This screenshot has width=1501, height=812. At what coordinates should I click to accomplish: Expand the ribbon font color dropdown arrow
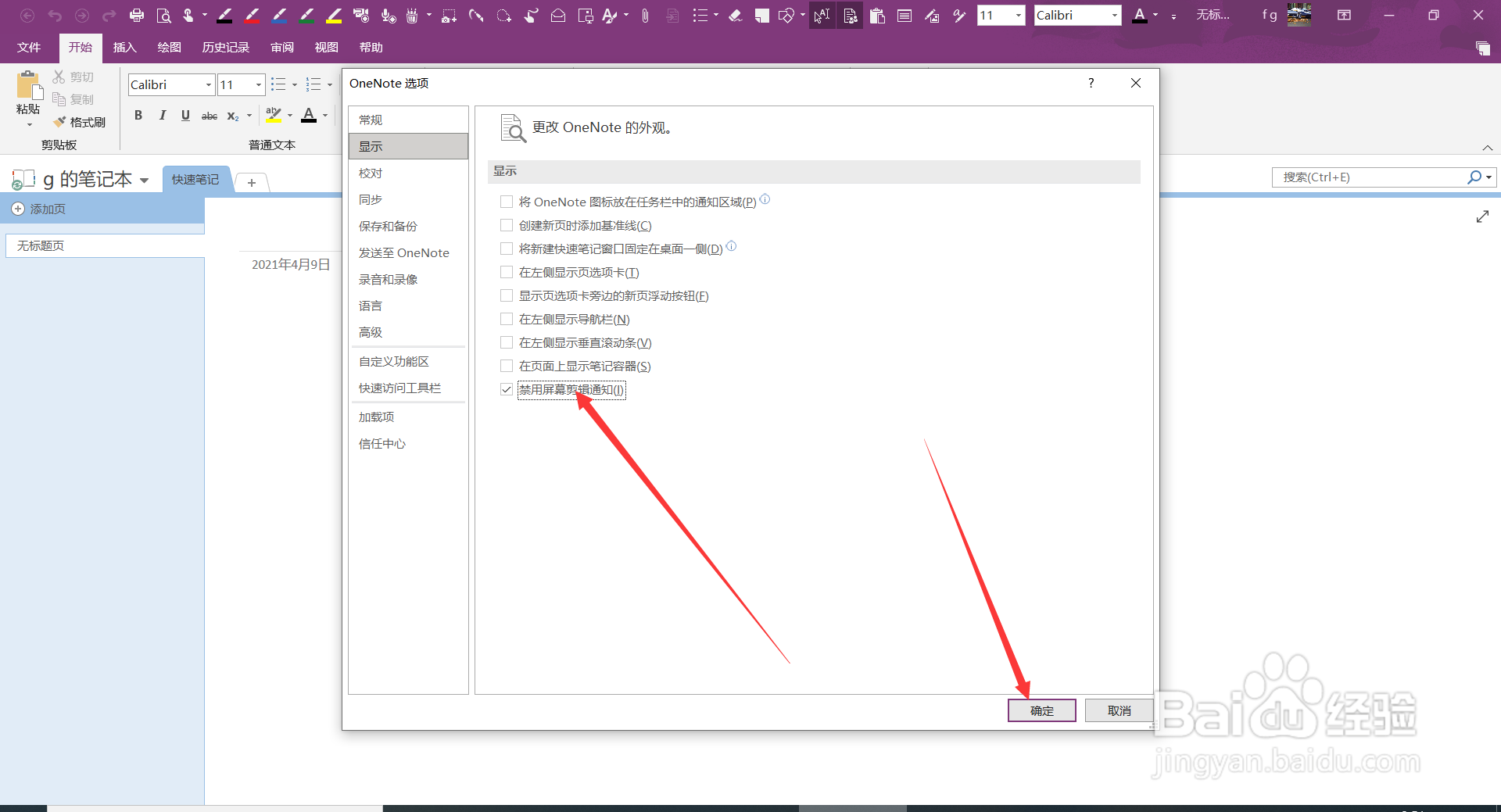325,116
